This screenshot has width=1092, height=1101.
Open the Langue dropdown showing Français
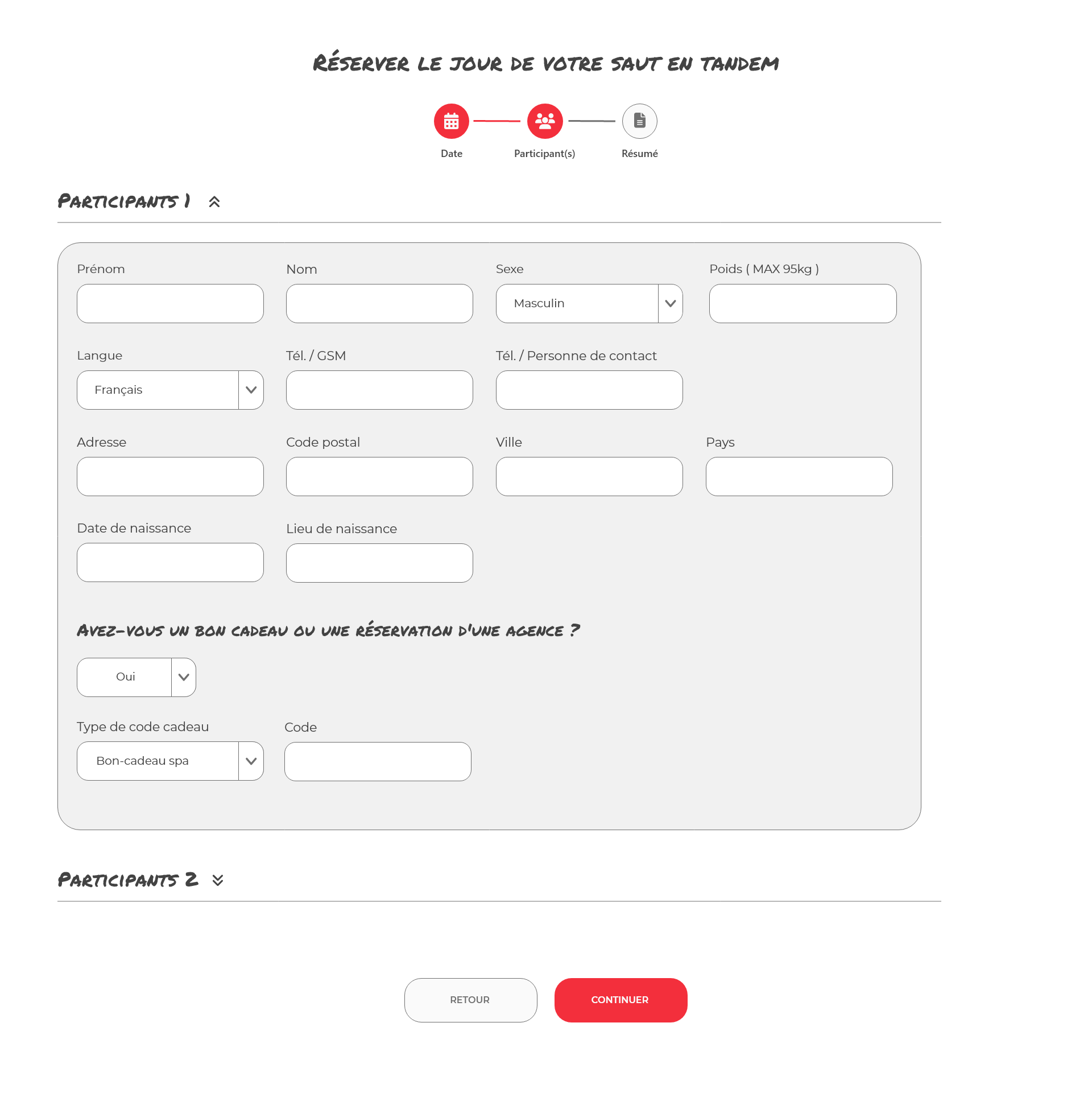coord(169,390)
